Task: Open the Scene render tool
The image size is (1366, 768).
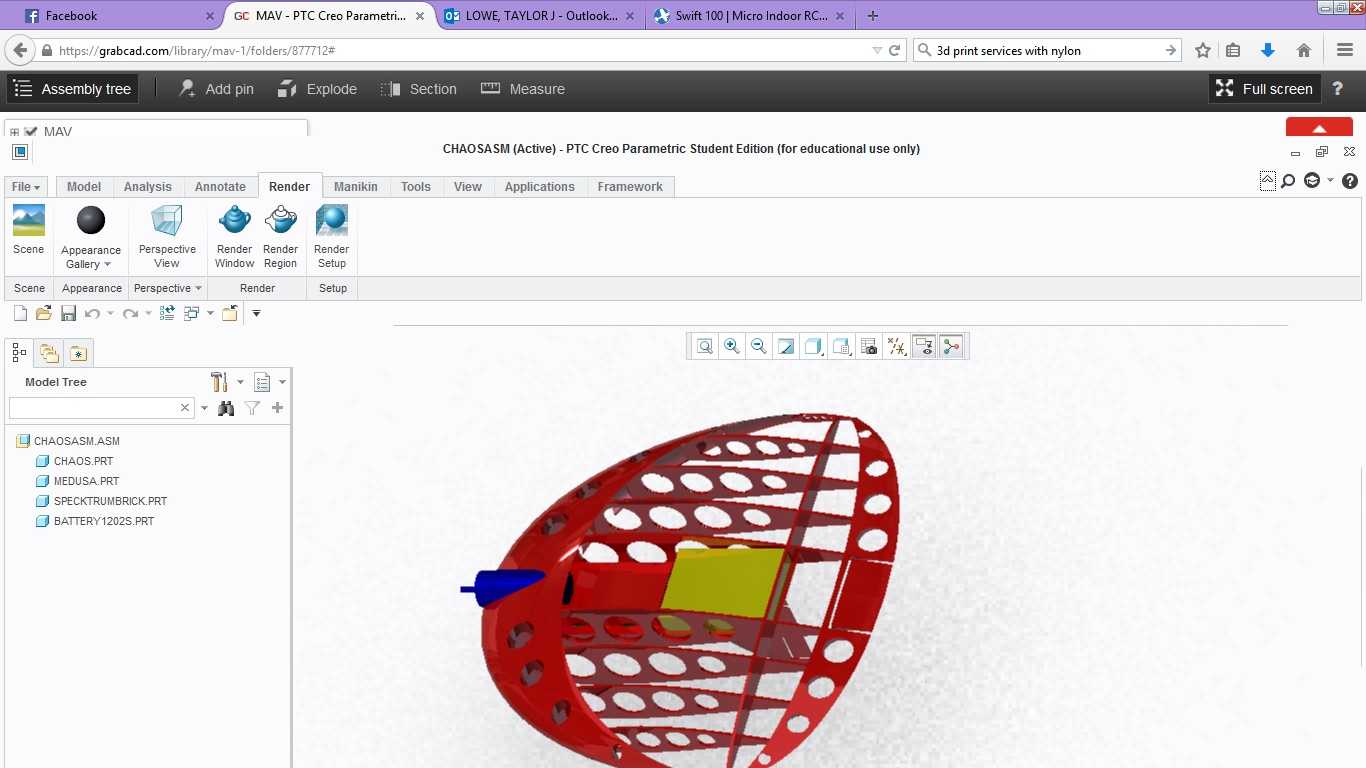Action: coord(28,231)
